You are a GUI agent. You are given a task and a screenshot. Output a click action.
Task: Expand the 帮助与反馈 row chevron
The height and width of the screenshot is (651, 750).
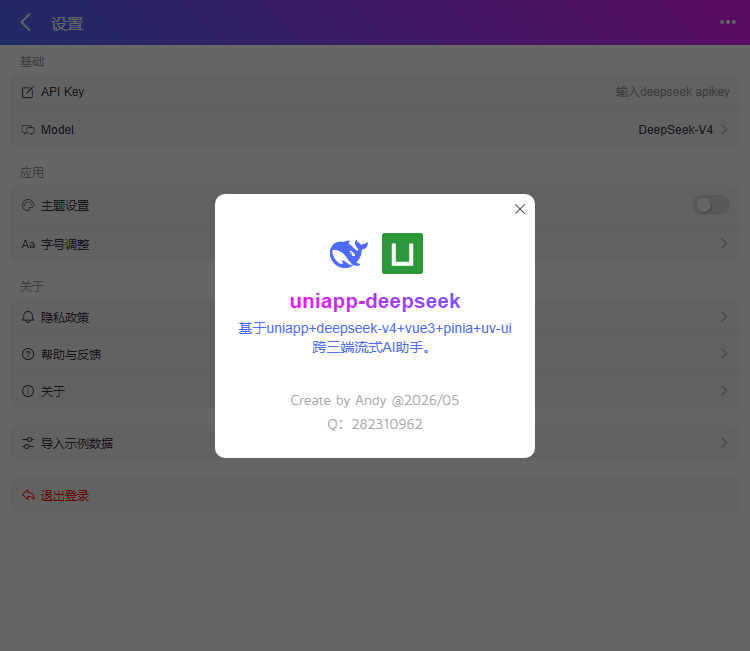(x=724, y=353)
